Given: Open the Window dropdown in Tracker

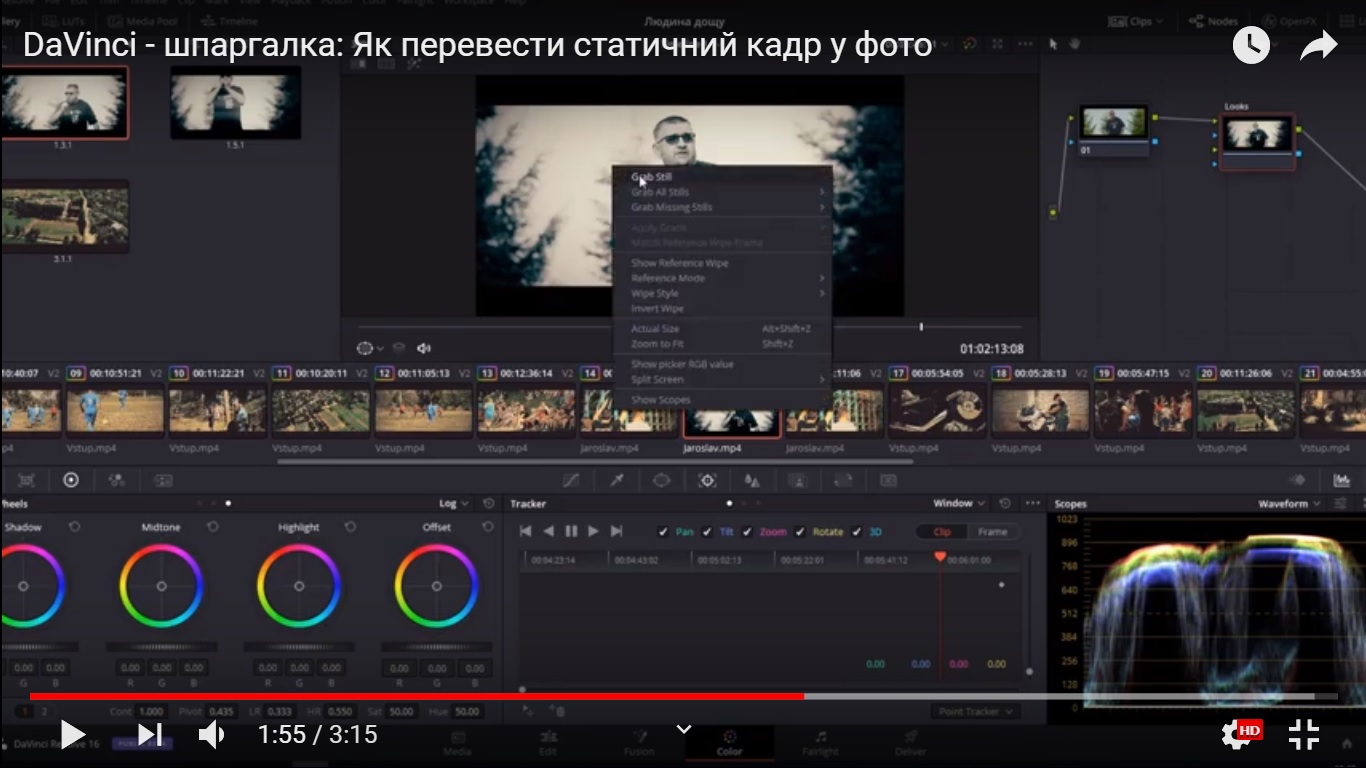Looking at the screenshot, I should (x=959, y=503).
